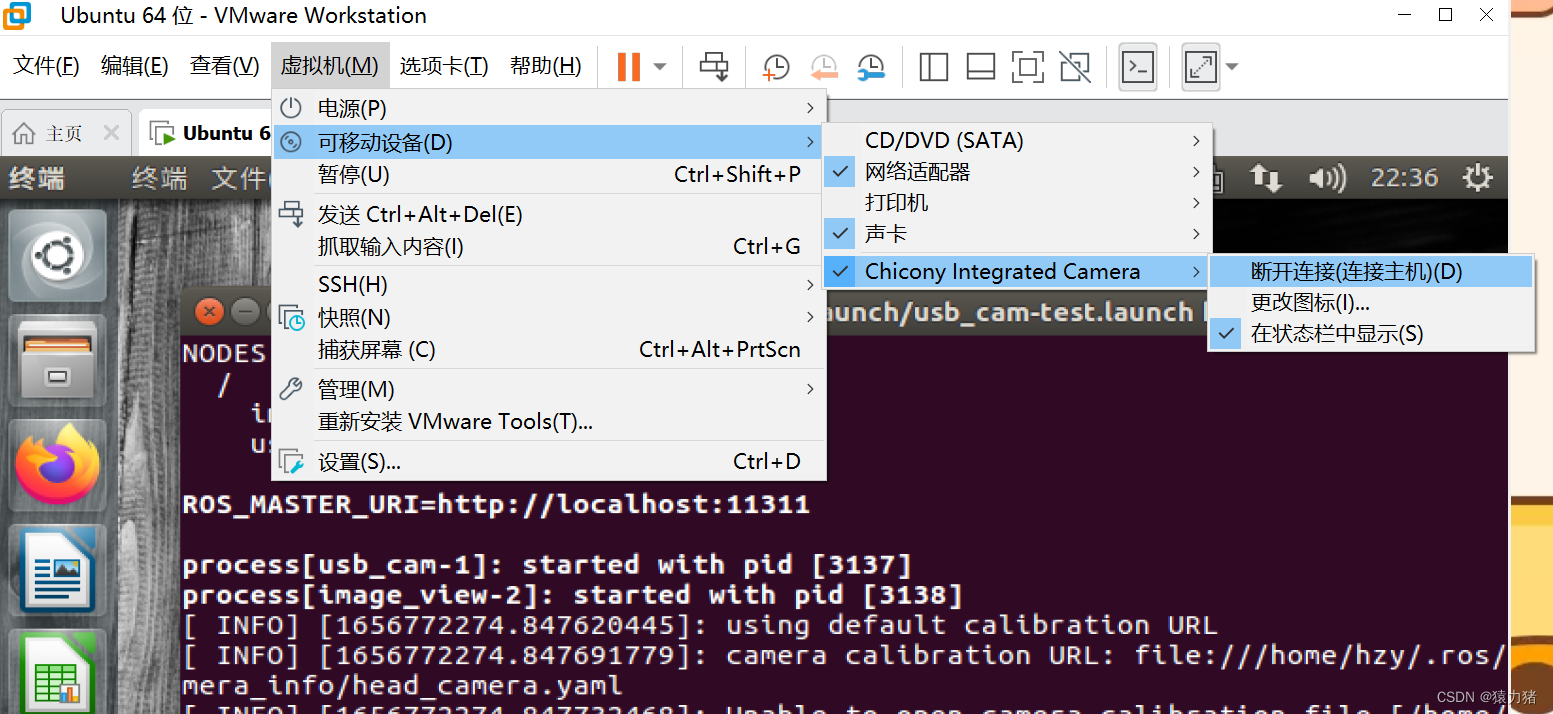Click the process[image_view-2] started line
This screenshot has height=714, width=1553.
click(x=572, y=596)
